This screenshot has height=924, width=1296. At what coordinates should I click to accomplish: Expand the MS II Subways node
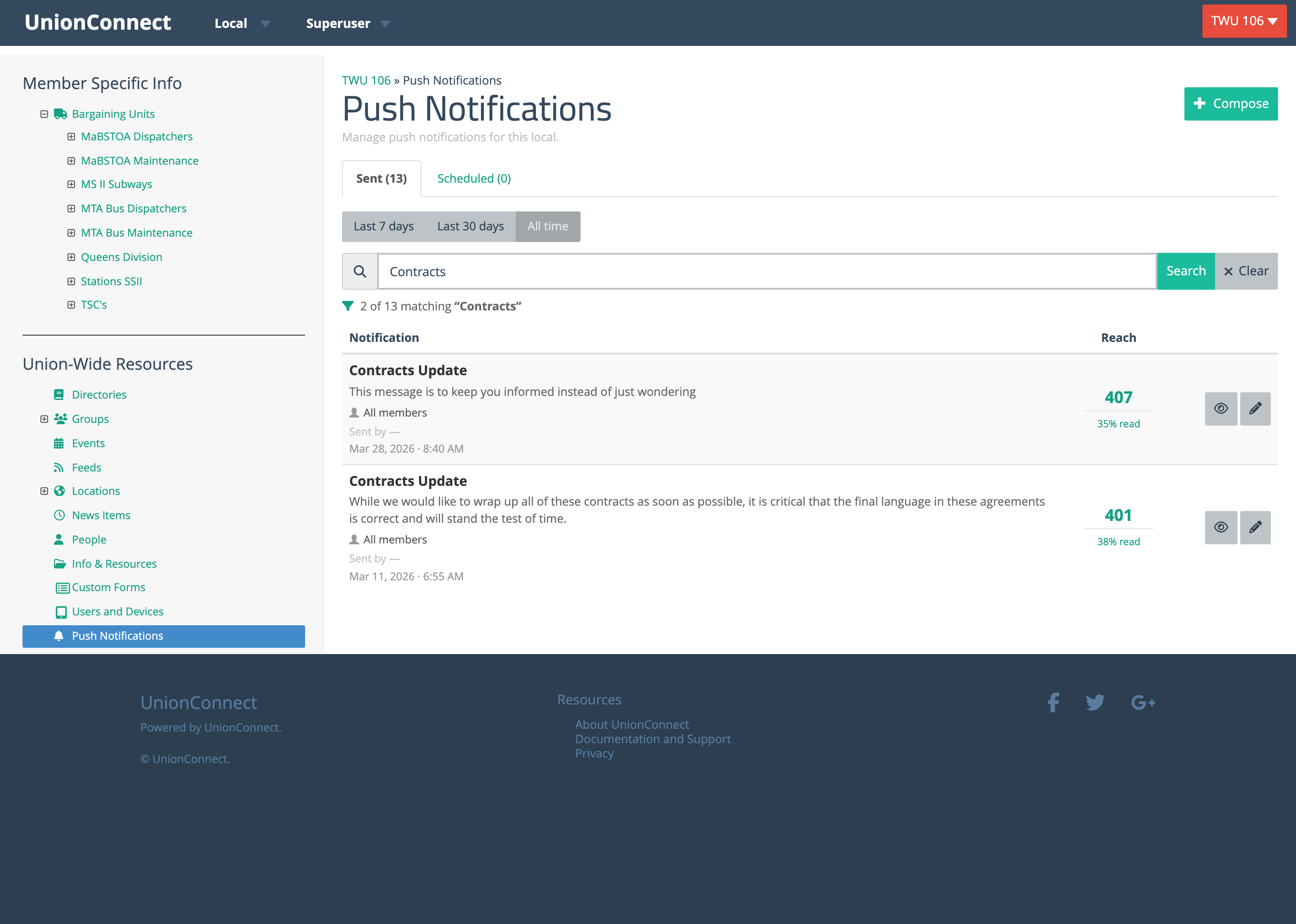coord(71,184)
